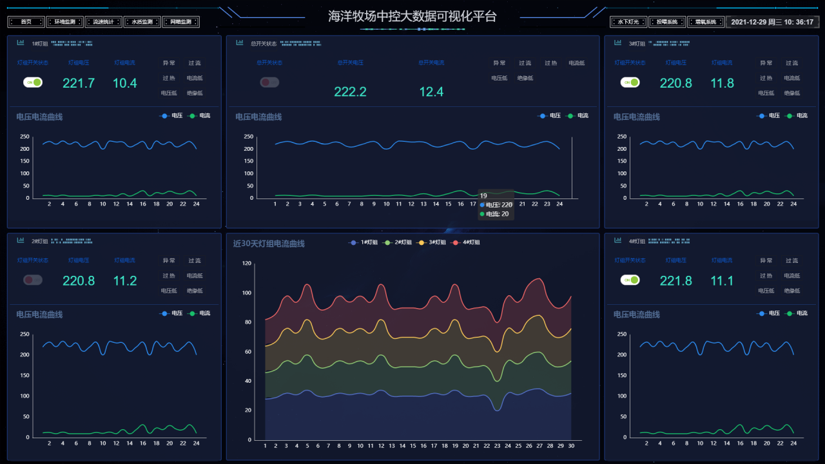Image resolution: width=826 pixels, height=465 pixels.
Task: Enable the 总开关 master switch
Action: pos(269,82)
